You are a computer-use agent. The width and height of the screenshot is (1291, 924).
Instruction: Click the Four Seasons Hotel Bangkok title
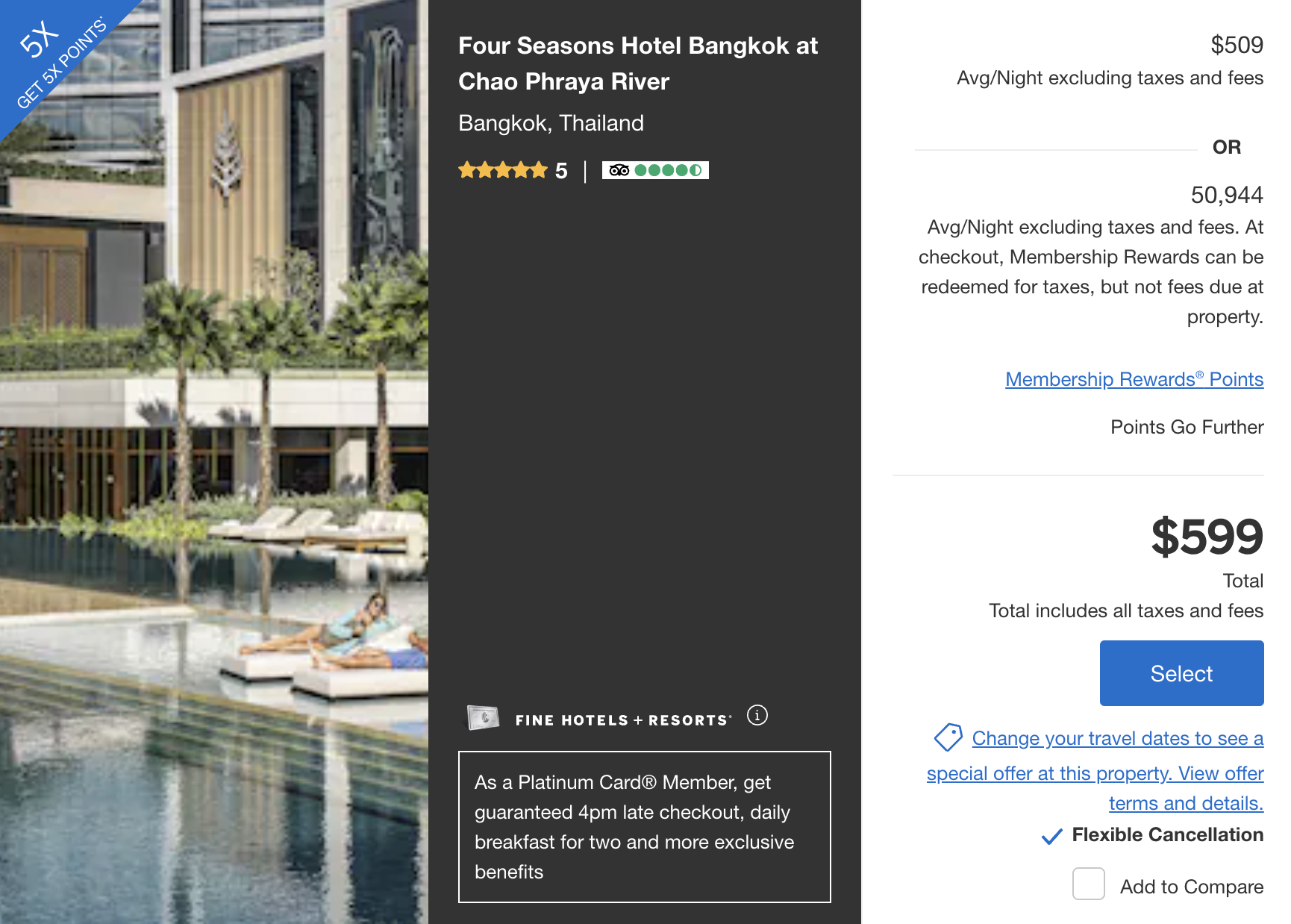(x=637, y=63)
